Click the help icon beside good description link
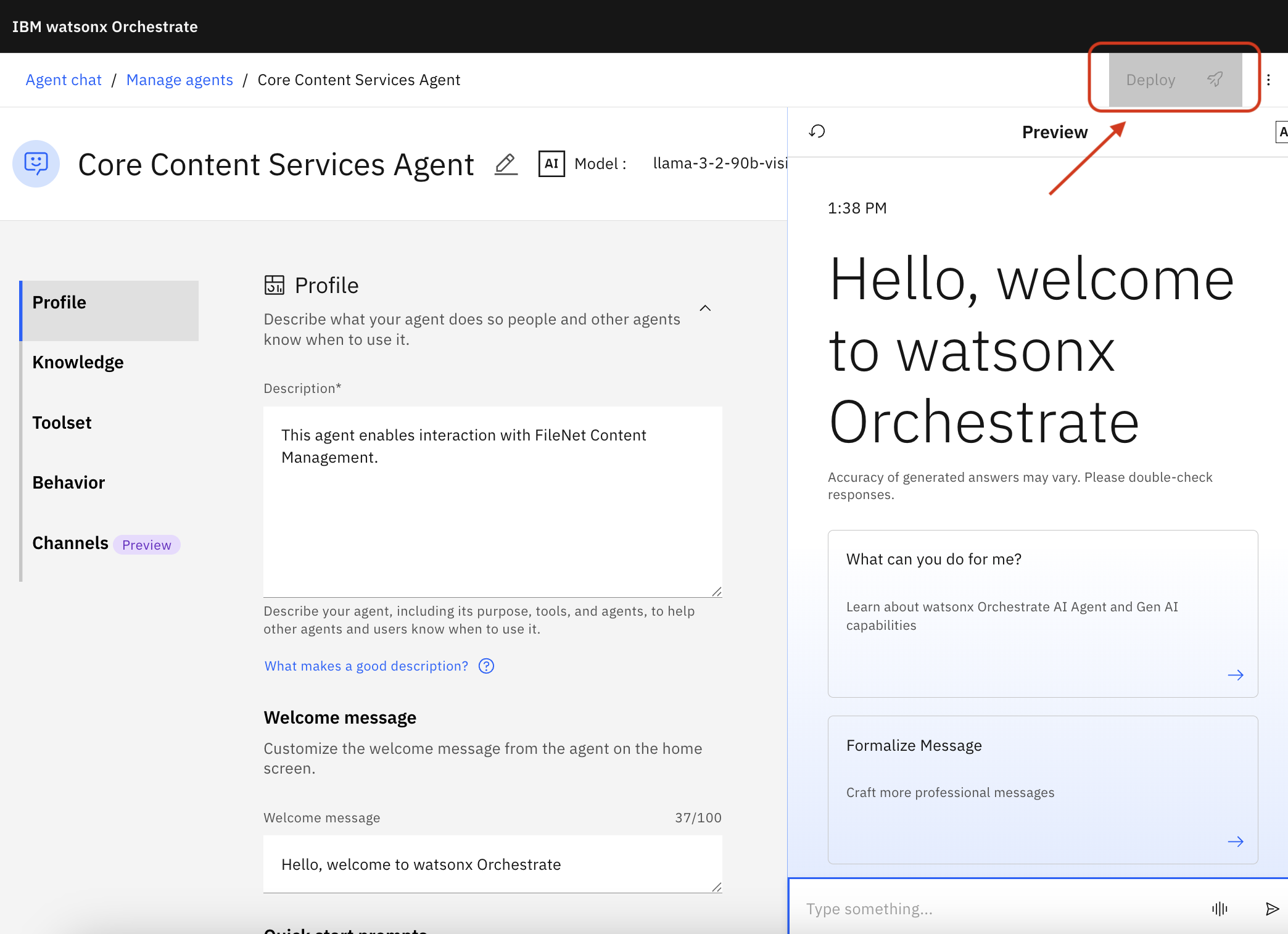Image resolution: width=1288 pixels, height=934 pixels. [x=486, y=666]
